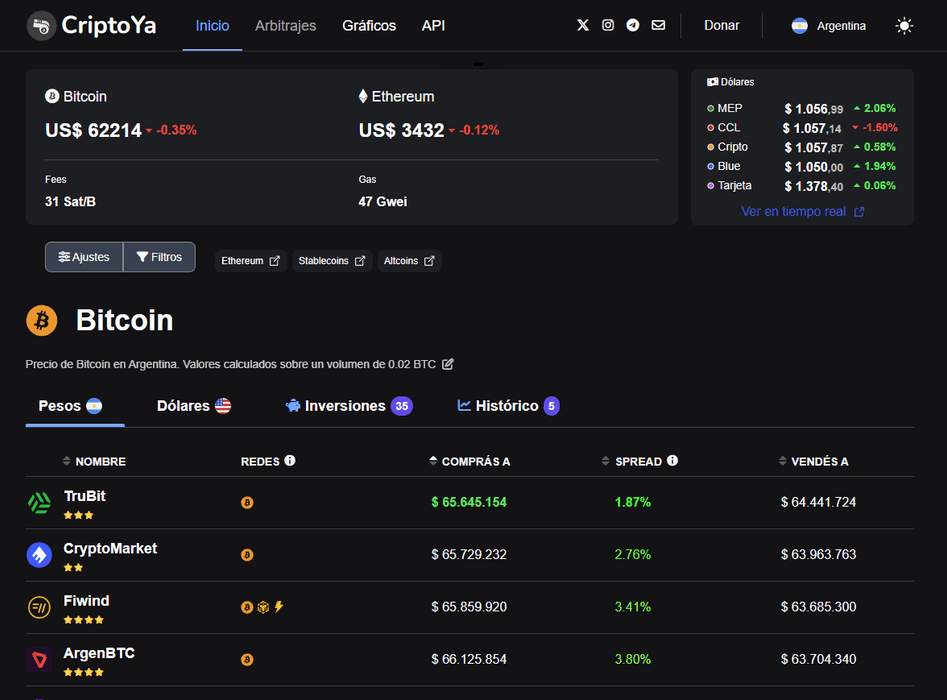Click the MEP dollar rate row
947x700 pixels.
point(801,109)
